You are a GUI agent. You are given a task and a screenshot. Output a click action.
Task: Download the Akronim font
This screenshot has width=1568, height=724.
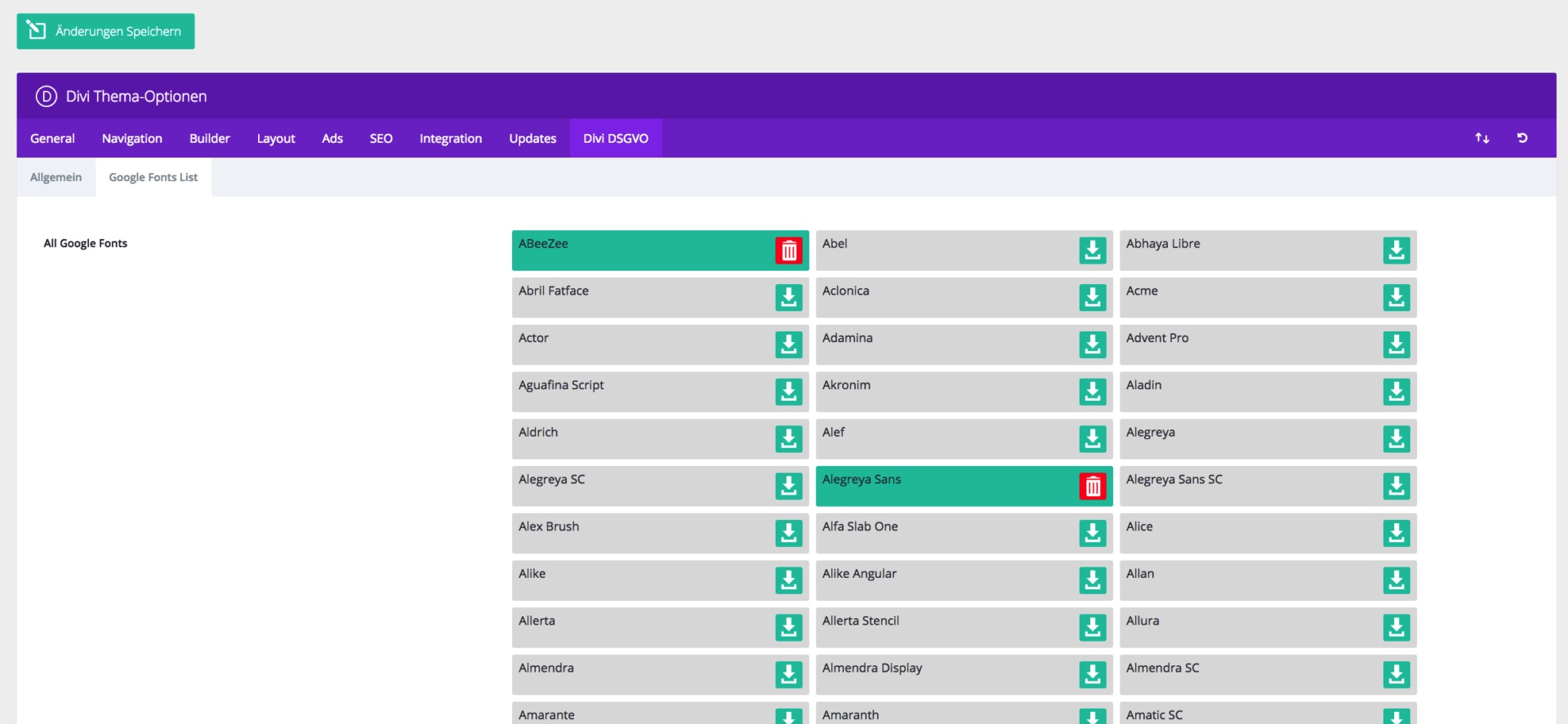(x=1093, y=392)
